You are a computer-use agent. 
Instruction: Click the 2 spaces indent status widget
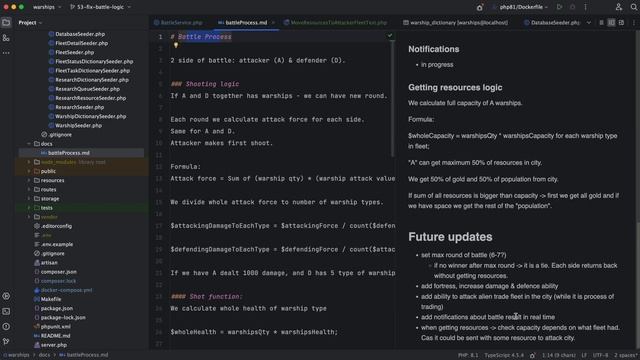coord(626,355)
